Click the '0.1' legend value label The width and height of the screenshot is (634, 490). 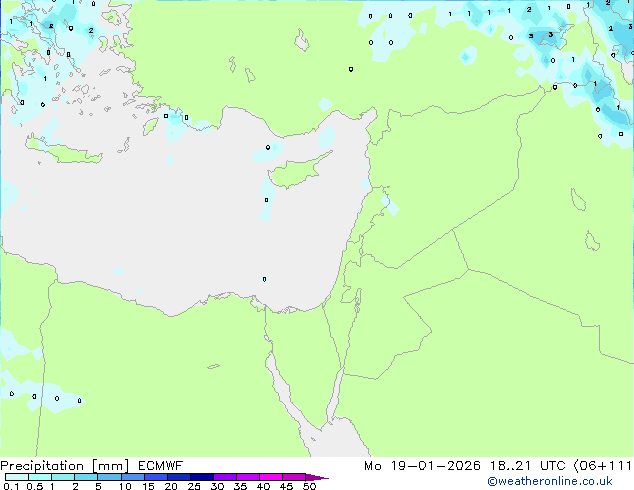coord(11,486)
